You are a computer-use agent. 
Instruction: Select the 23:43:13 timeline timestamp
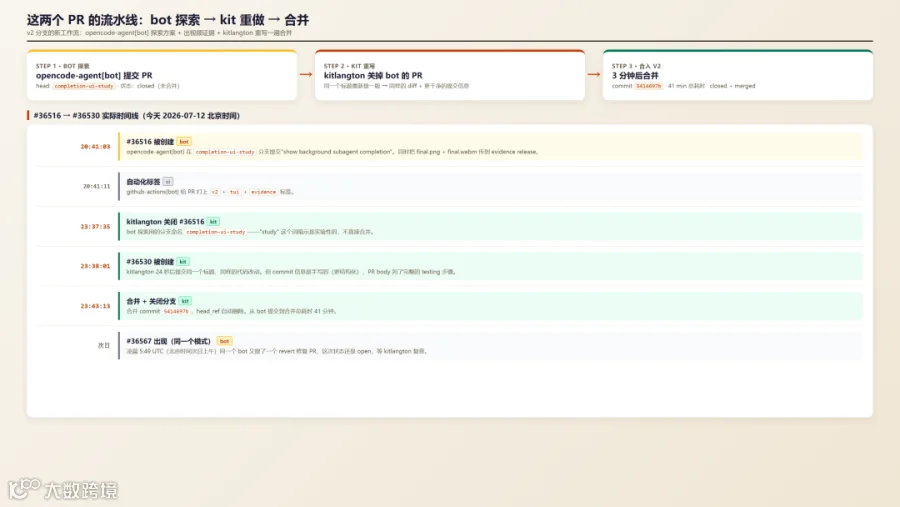point(95,306)
